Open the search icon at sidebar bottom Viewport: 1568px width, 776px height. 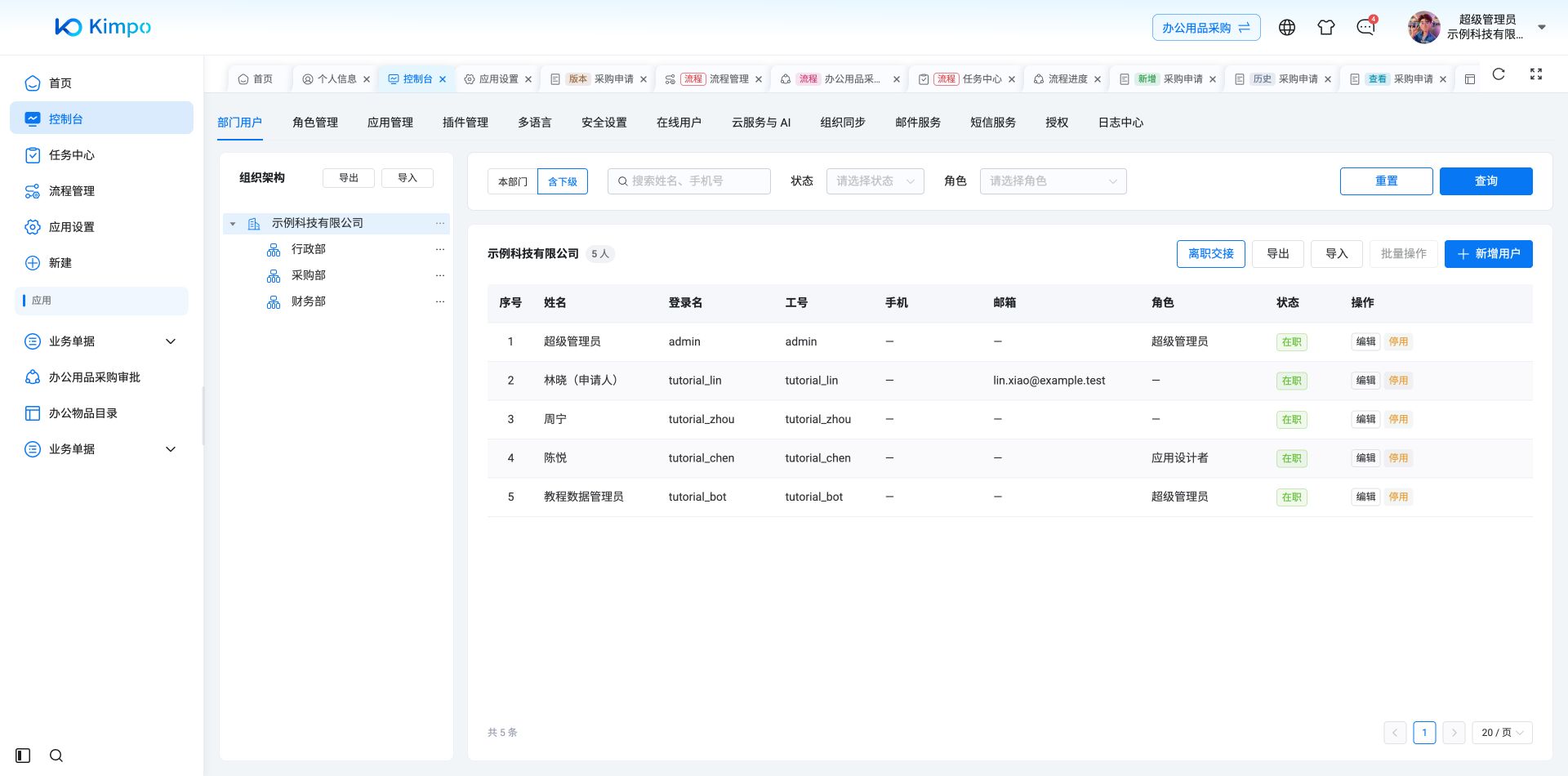tap(56, 756)
